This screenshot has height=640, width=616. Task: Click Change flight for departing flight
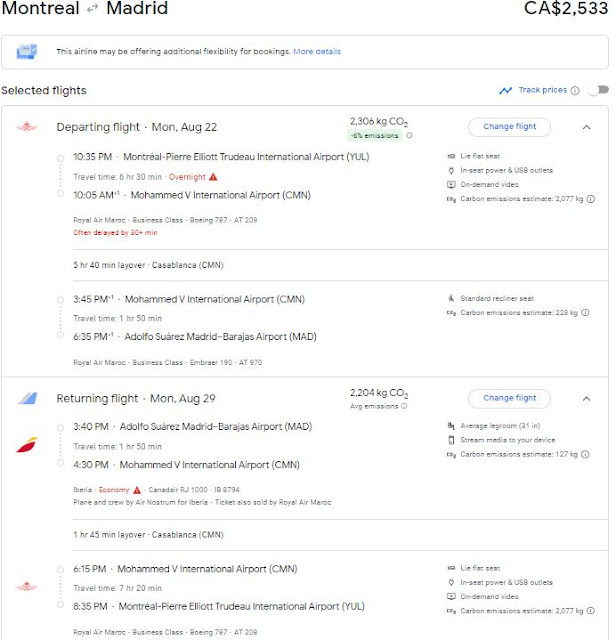(x=509, y=127)
